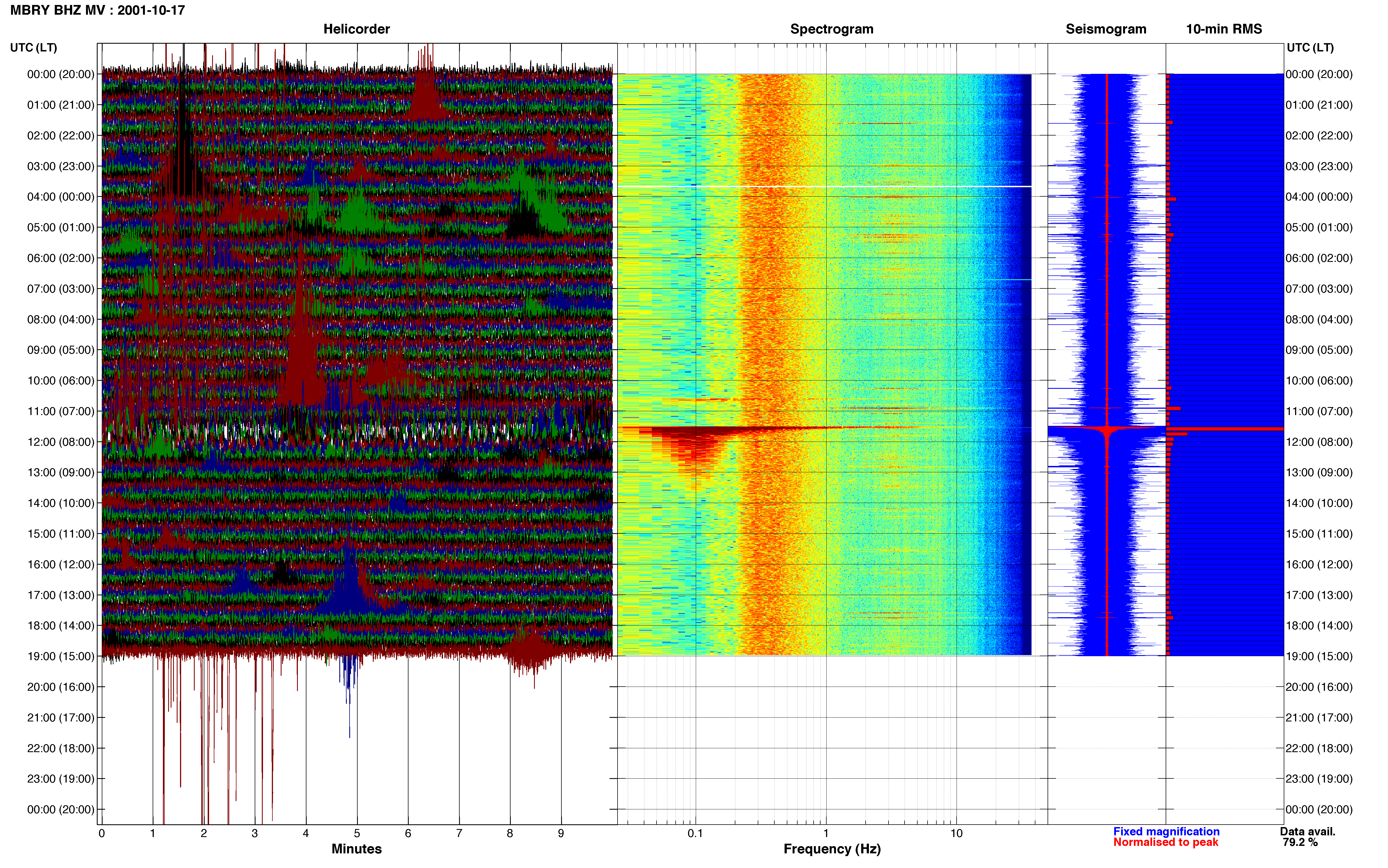Click the plot title MBRY BHZ MV : 2001-10-17
Screen dimensions: 1388x868
click(98, 10)
